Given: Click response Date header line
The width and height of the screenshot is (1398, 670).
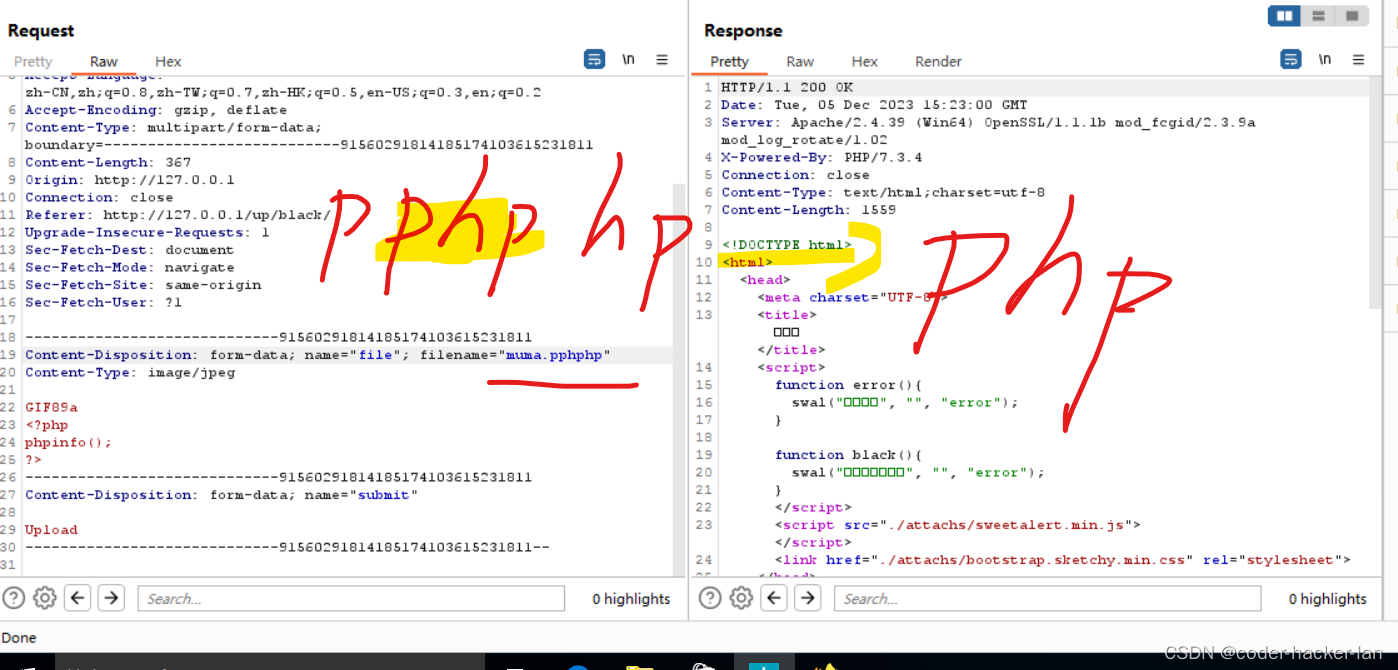Looking at the screenshot, I should click(874, 105).
